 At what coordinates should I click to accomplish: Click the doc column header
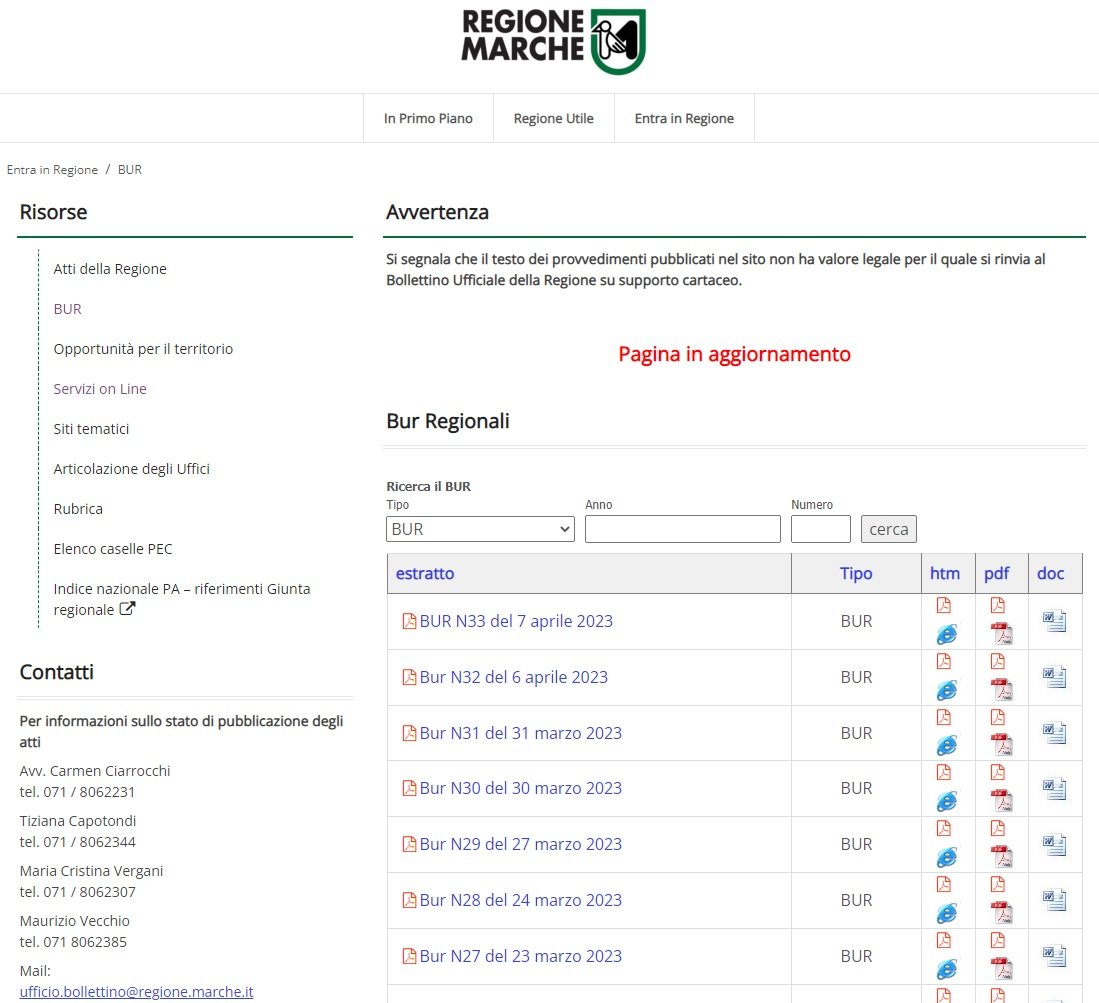tap(1051, 573)
